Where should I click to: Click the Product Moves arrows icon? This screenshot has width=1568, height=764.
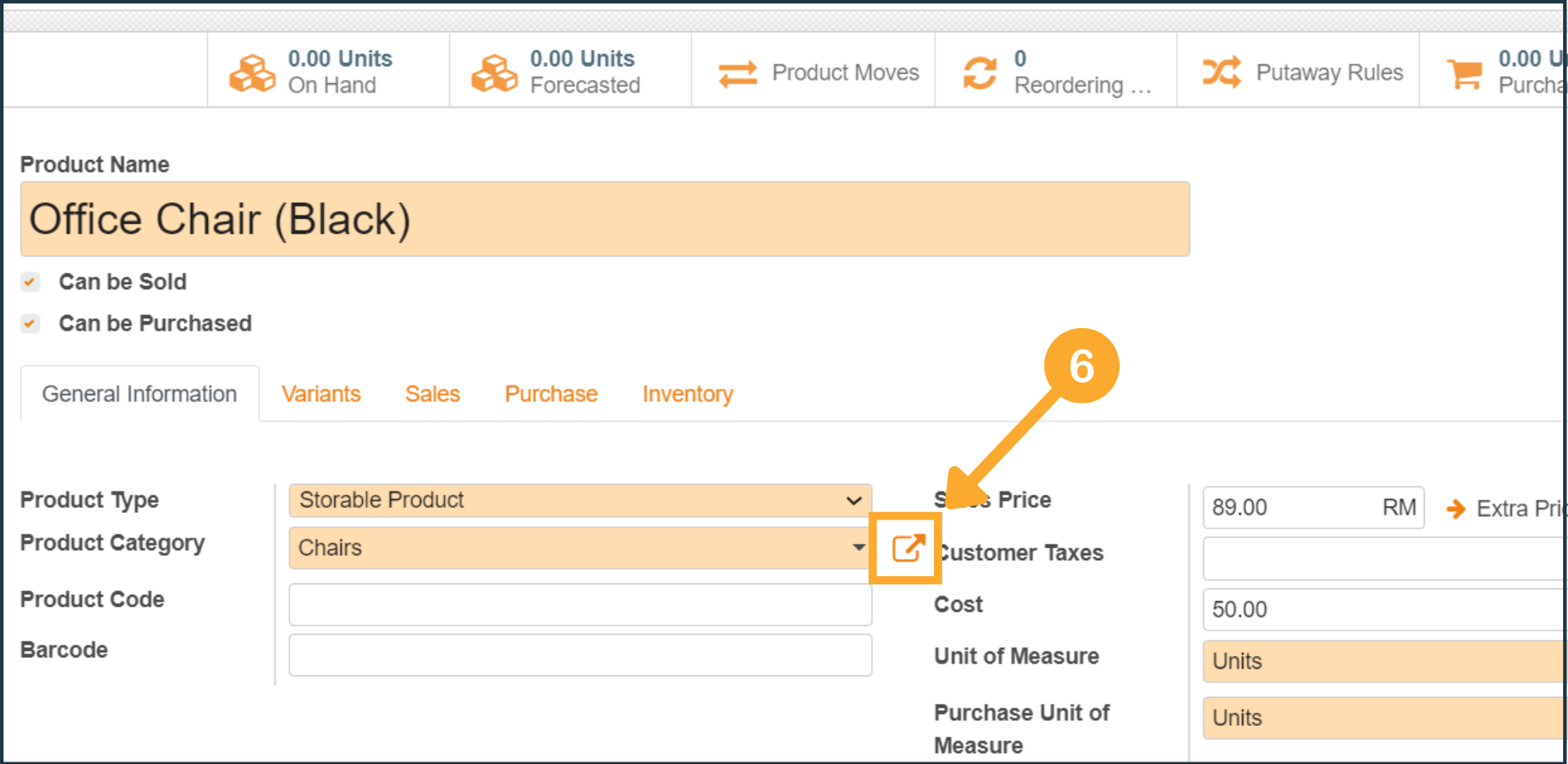click(737, 73)
